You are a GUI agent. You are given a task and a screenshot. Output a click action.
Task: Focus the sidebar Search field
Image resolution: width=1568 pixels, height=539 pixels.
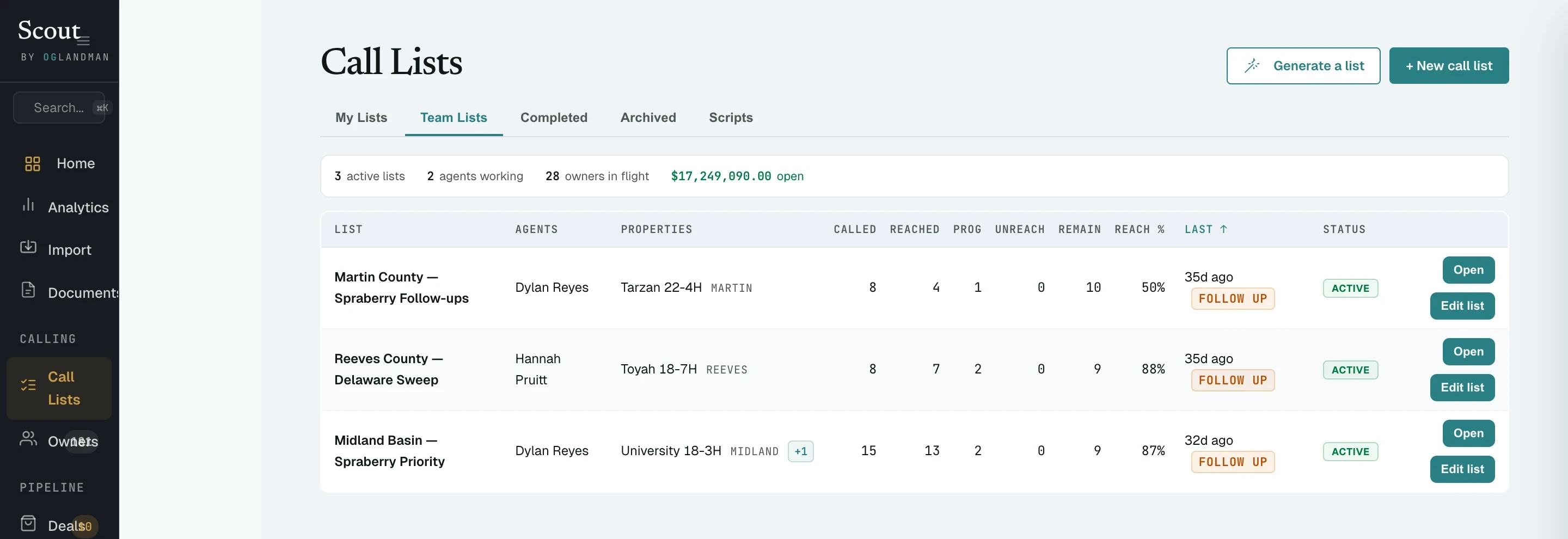point(59,108)
